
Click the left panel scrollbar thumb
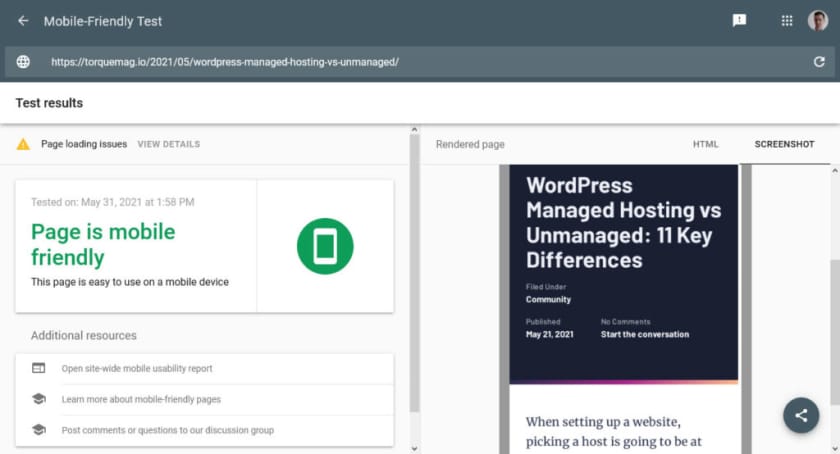[x=414, y=273]
